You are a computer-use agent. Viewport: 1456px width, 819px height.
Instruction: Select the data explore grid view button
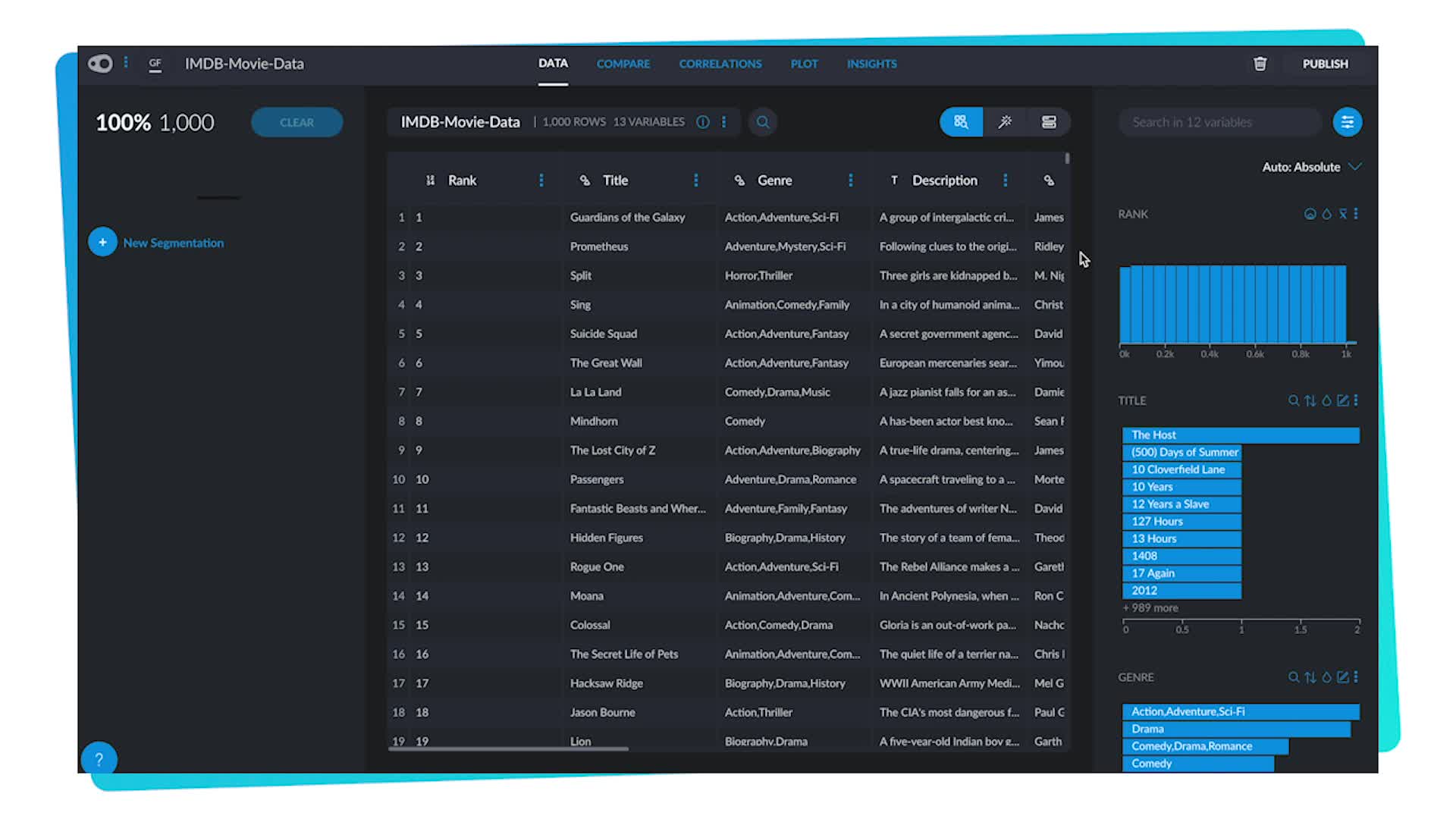961,122
